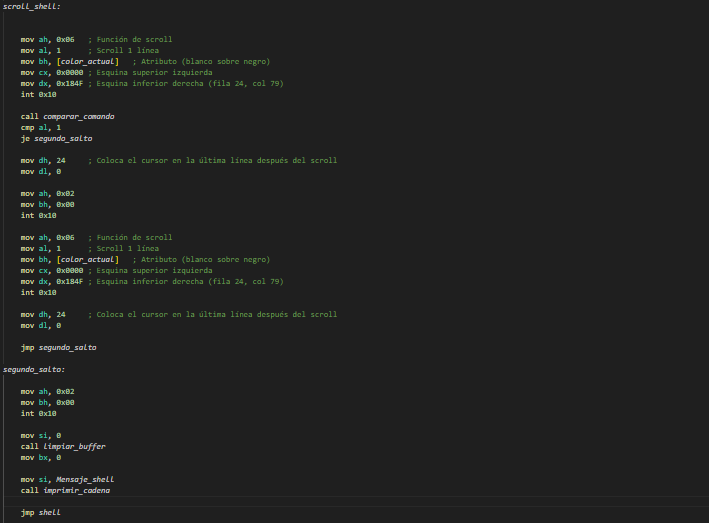Click the 'segundo_salto:' label definition
The height and width of the screenshot is (523, 709).
tap(34, 369)
